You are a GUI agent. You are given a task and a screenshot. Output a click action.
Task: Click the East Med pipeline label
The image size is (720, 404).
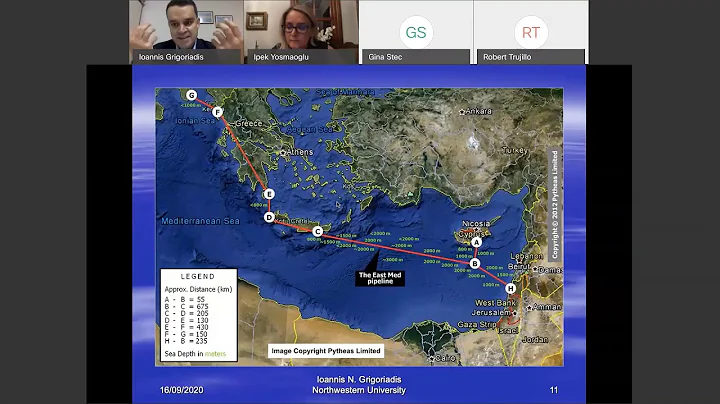point(380,278)
